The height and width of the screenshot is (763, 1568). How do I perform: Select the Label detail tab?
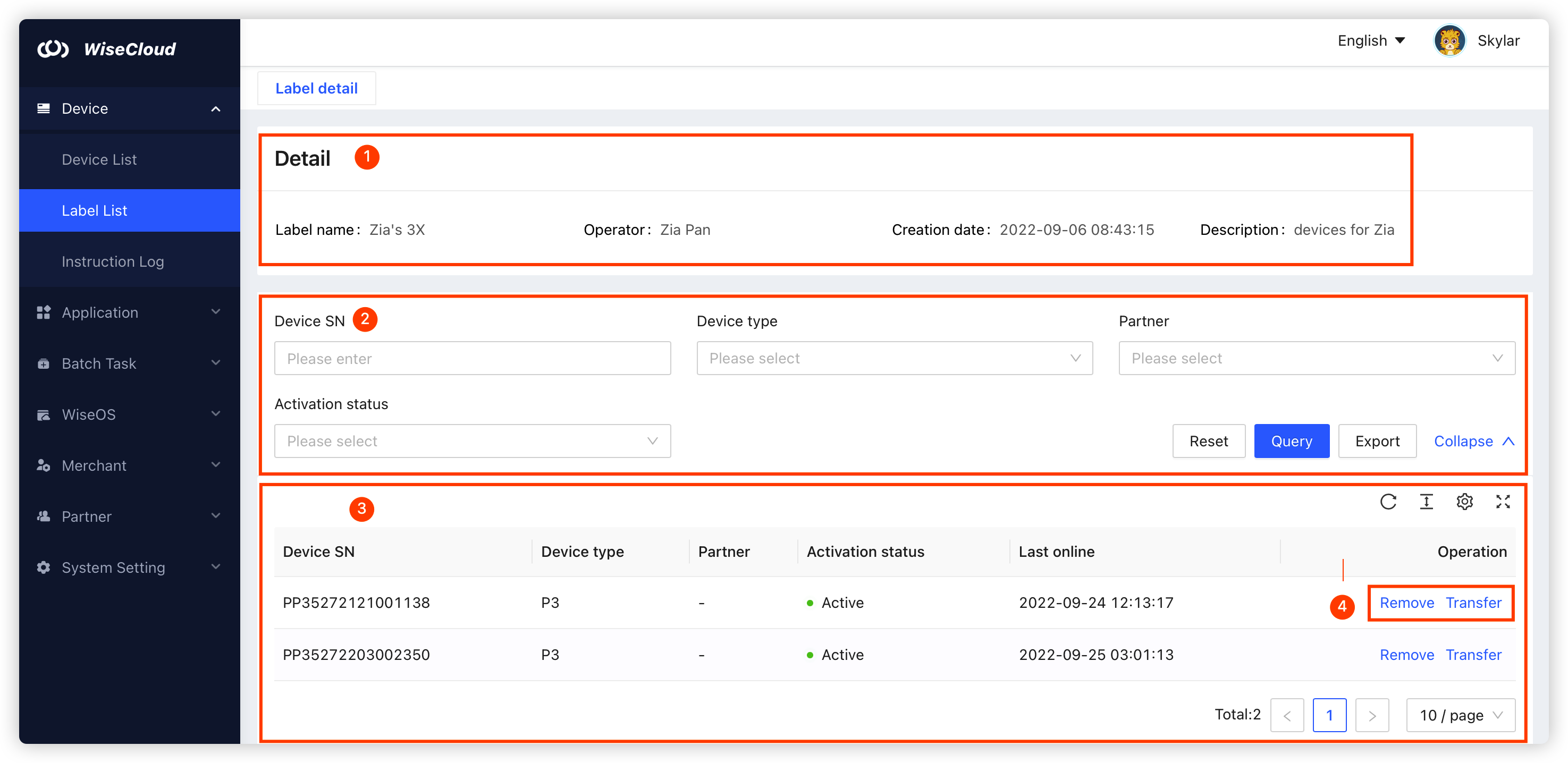click(x=316, y=88)
